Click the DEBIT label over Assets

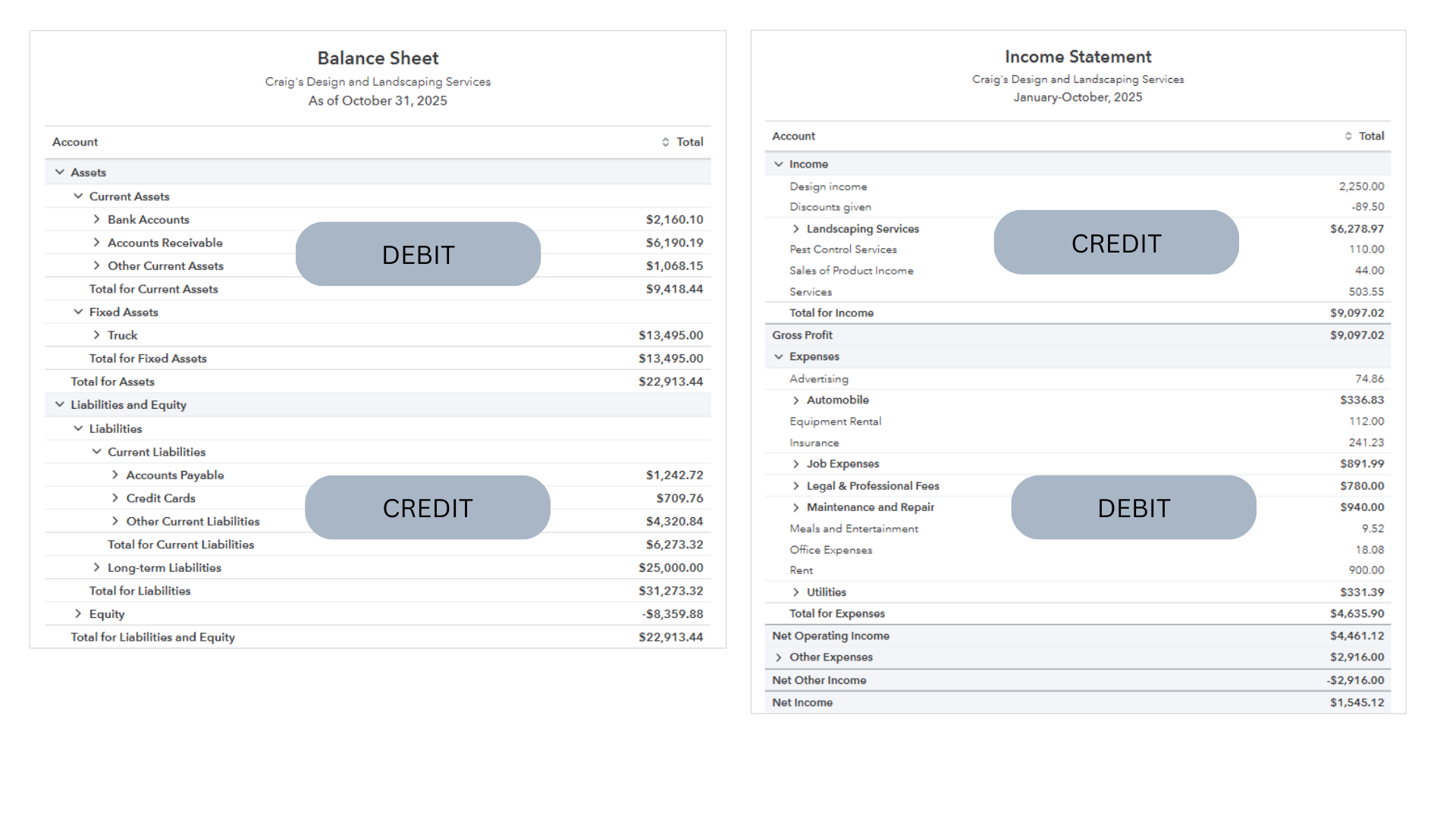click(x=418, y=255)
